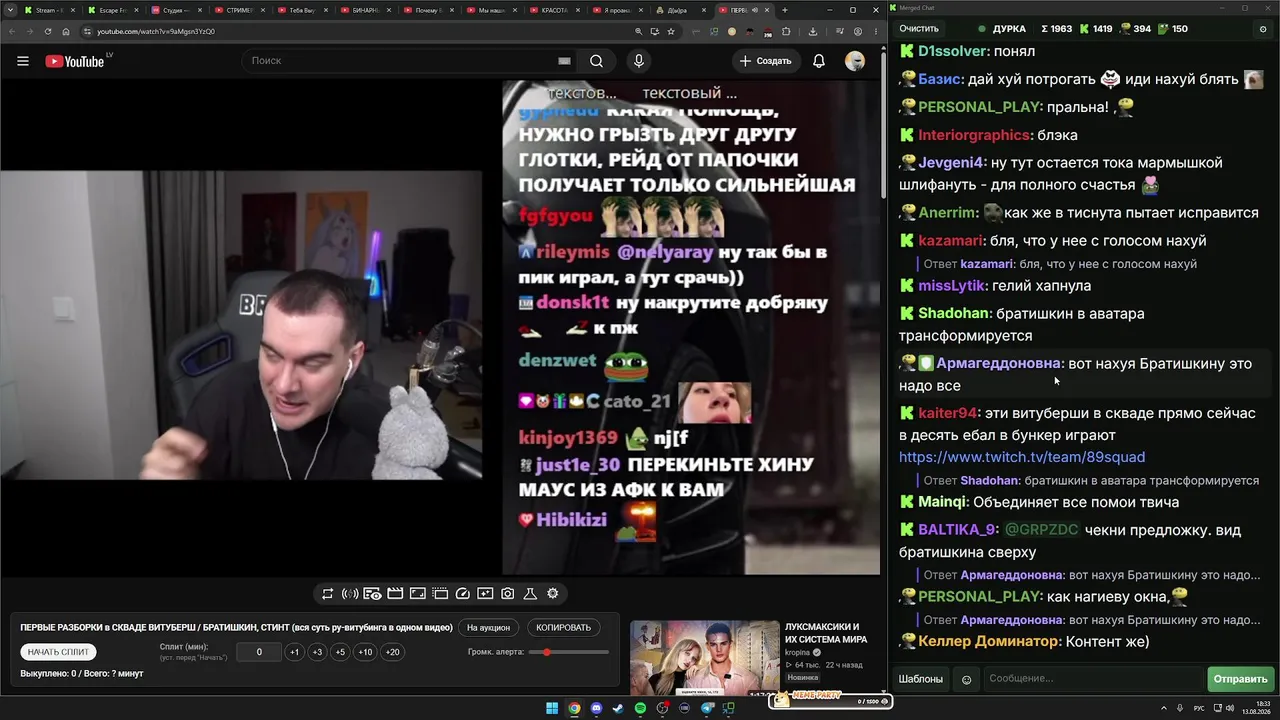Add +1 minute to split
Image resolution: width=1280 pixels, height=720 pixels.
[294, 652]
